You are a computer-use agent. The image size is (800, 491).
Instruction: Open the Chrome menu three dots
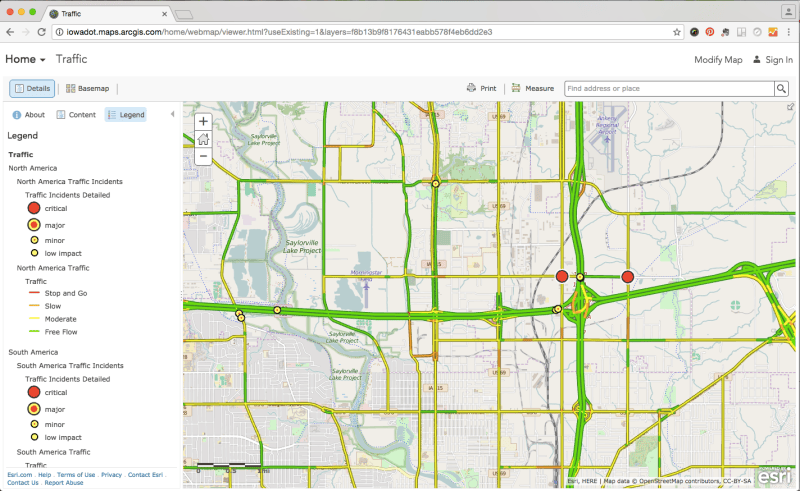789,32
